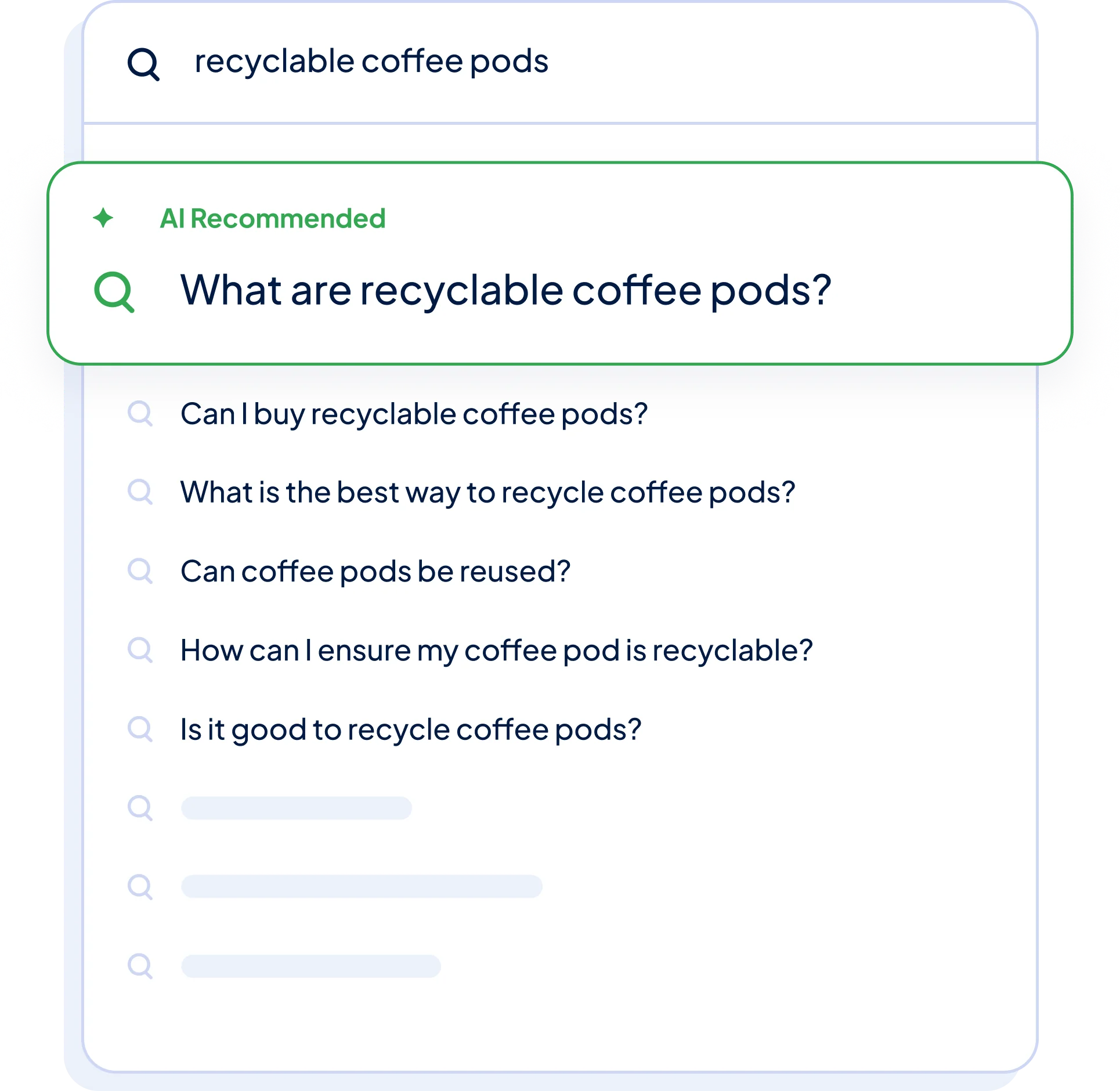Screen dimensions: 1120x1091
Task: Click the longest placeholder suggestion bar
Action: 362,887
